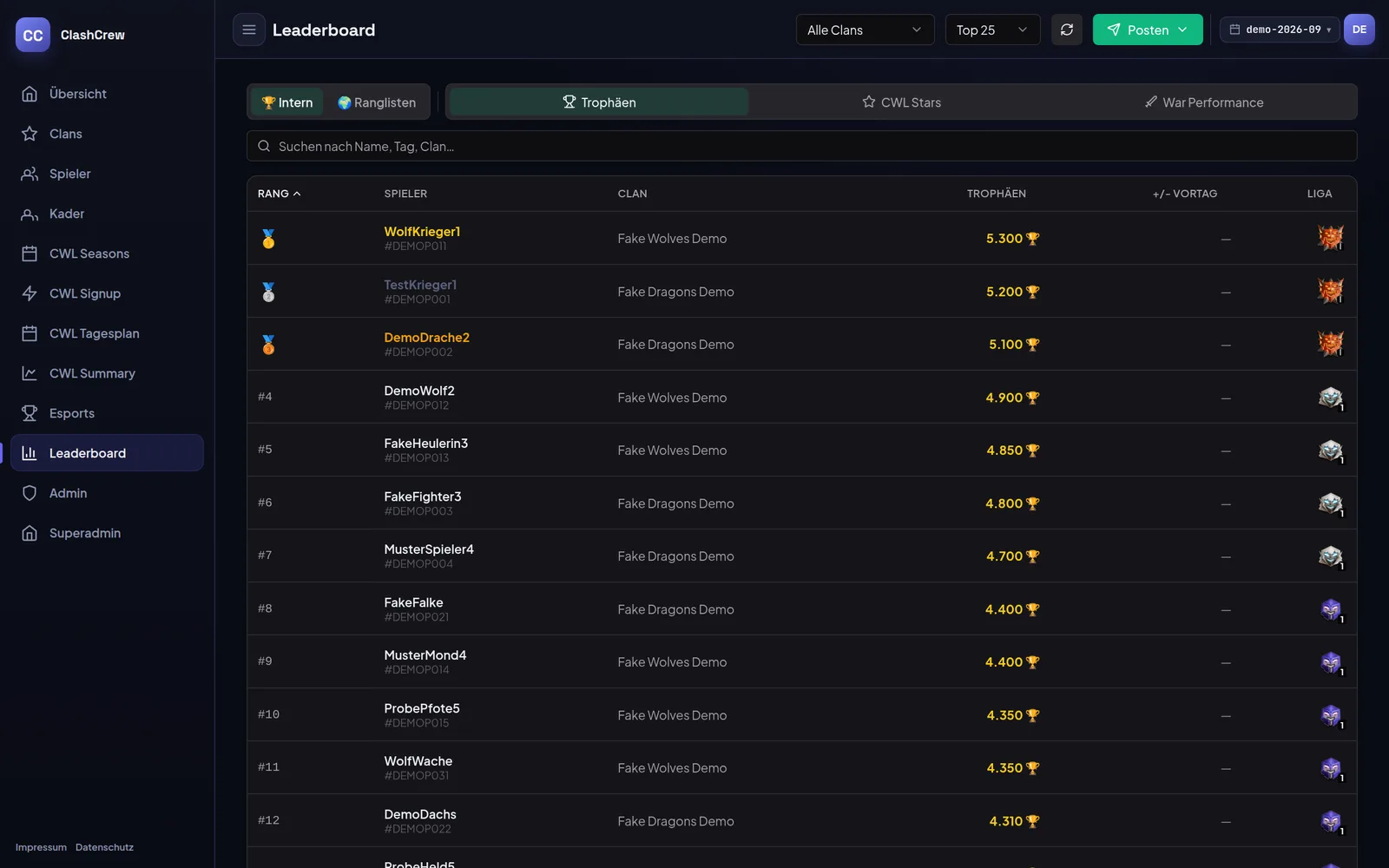Image resolution: width=1389 pixels, height=868 pixels.
Task: Switch to the Intern leaderboard toggle
Action: click(x=287, y=102)
